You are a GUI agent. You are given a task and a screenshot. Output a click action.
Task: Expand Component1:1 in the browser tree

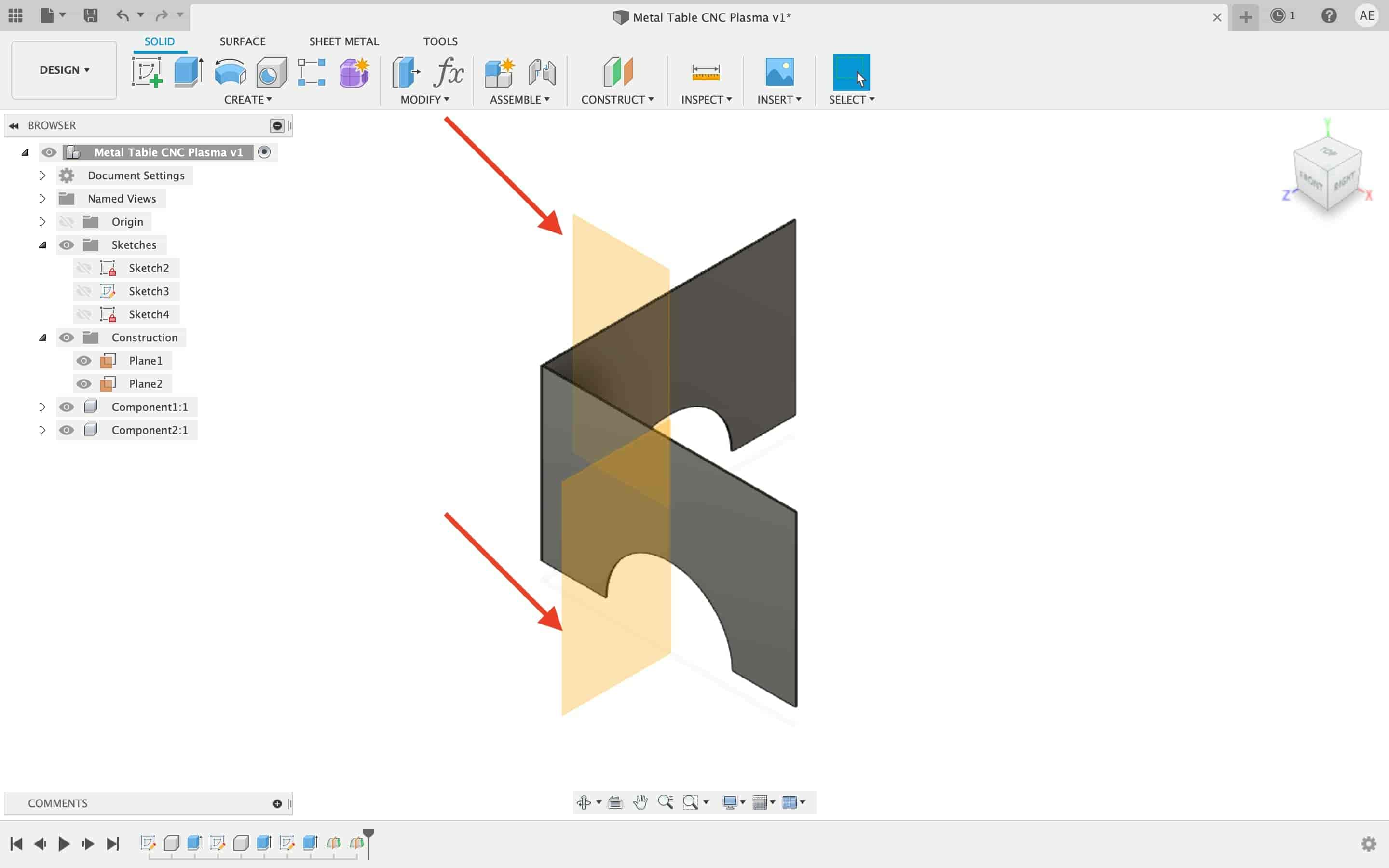41,406
